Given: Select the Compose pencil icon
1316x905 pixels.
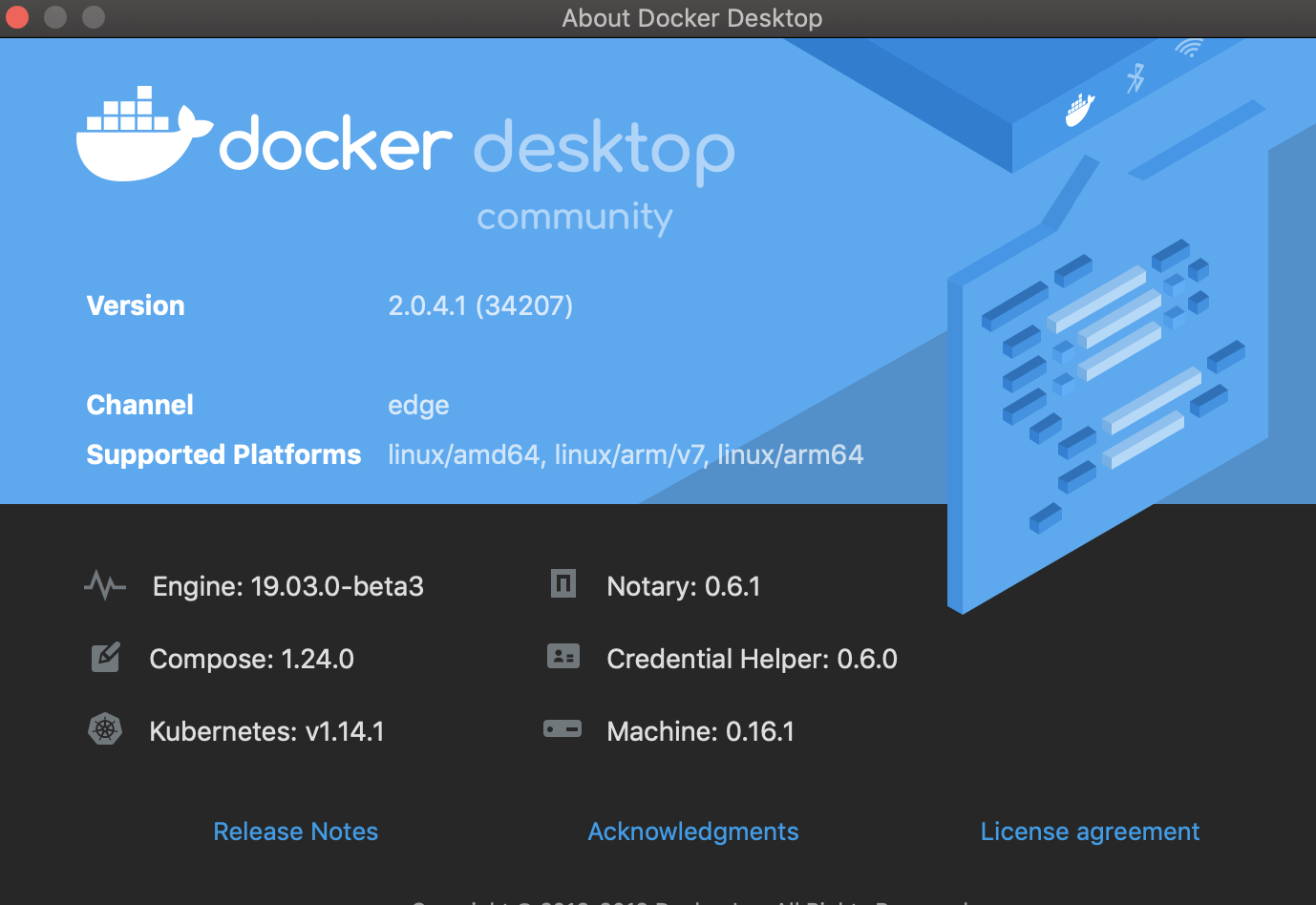Looking at the screenshot, I should pos(105,657).
